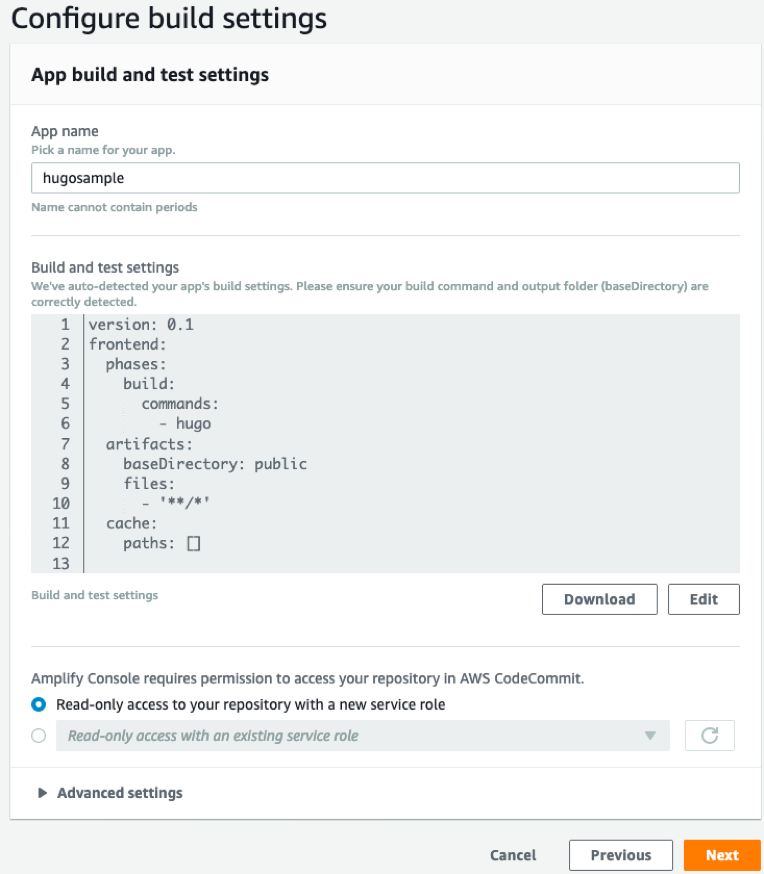Expand the Advanced settings section
Viewport: 764px width, 874px height.
[x=110, y=793]
